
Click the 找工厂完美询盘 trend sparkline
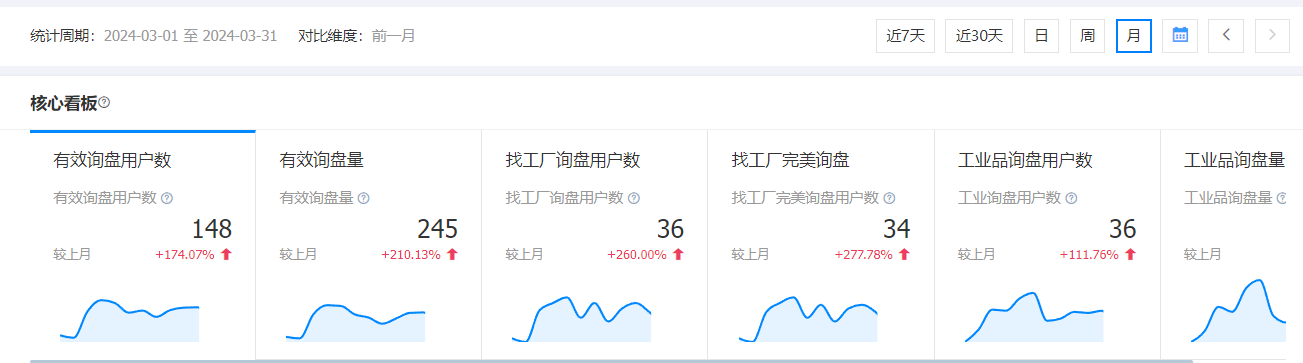click(807, 319)
